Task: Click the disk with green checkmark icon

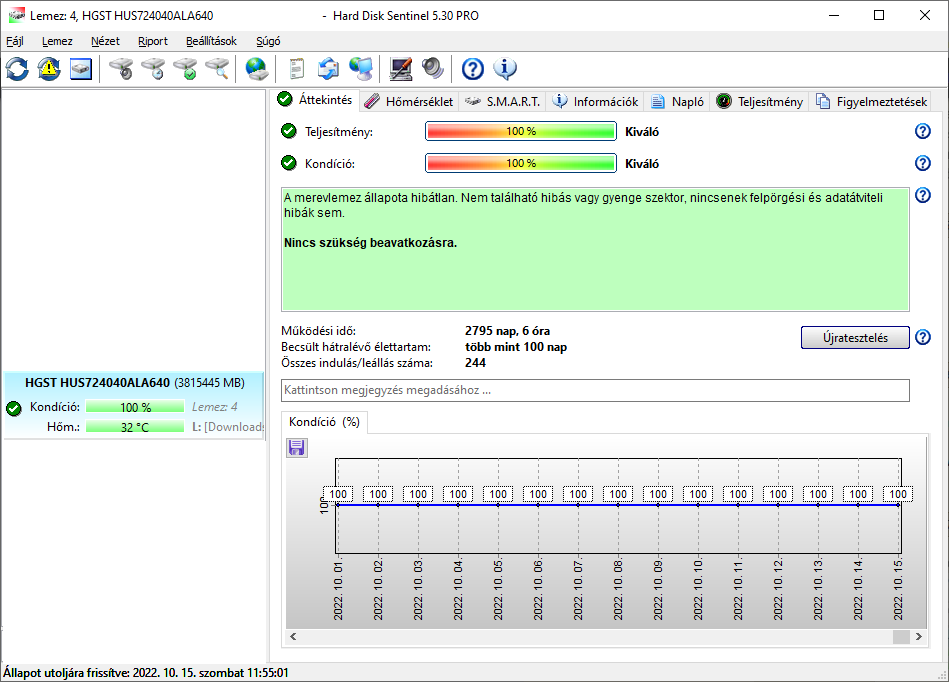Action: [185, 69]
